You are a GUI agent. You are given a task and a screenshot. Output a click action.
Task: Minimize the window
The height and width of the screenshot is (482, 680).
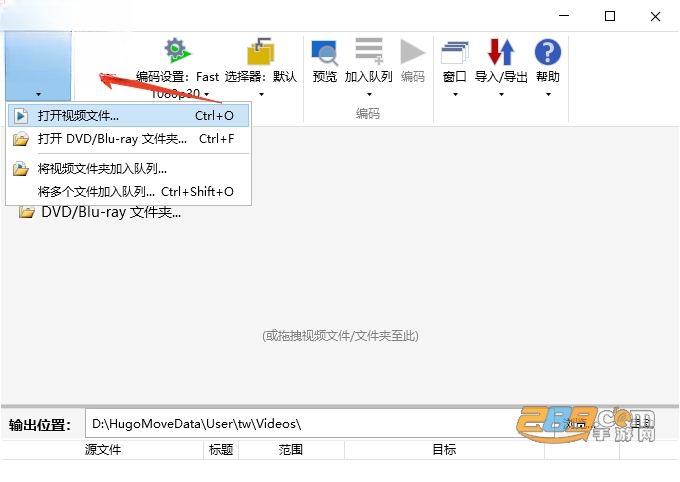564,16
